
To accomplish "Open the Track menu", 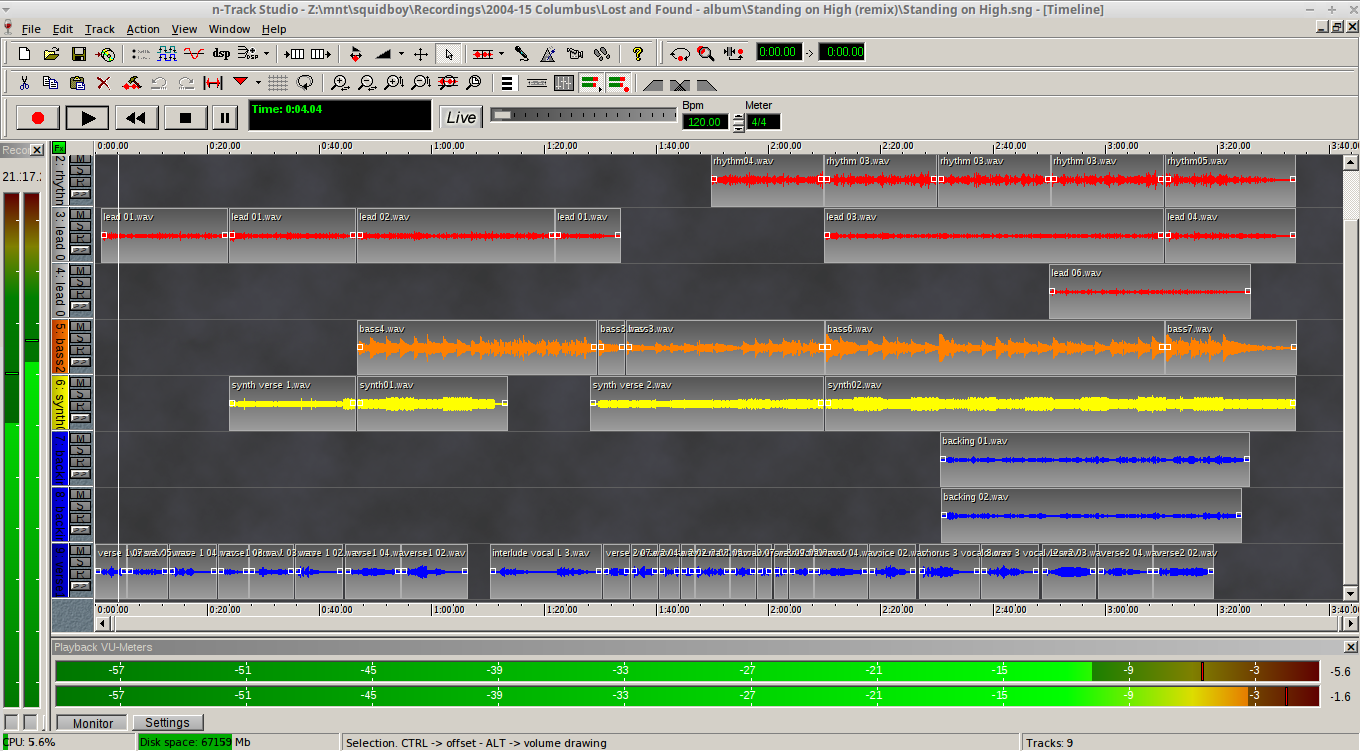I will click(99, 29).
